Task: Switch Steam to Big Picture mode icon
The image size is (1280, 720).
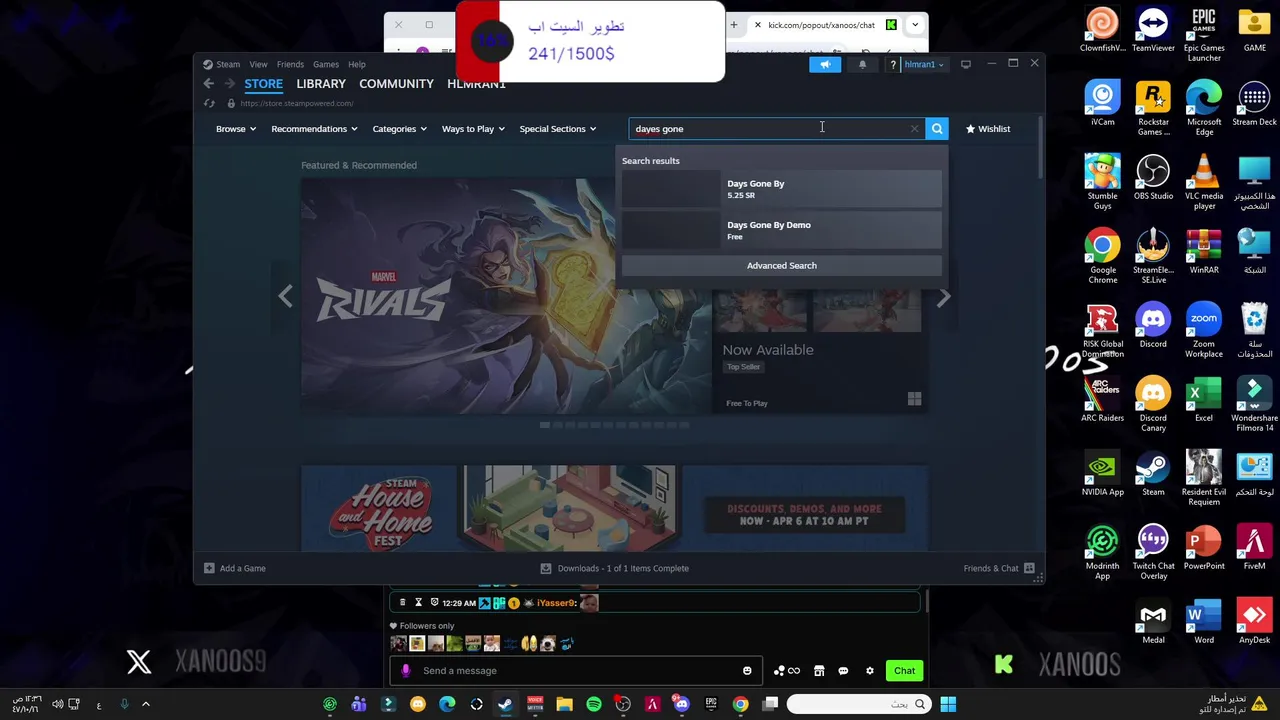Action: [965, 64]
